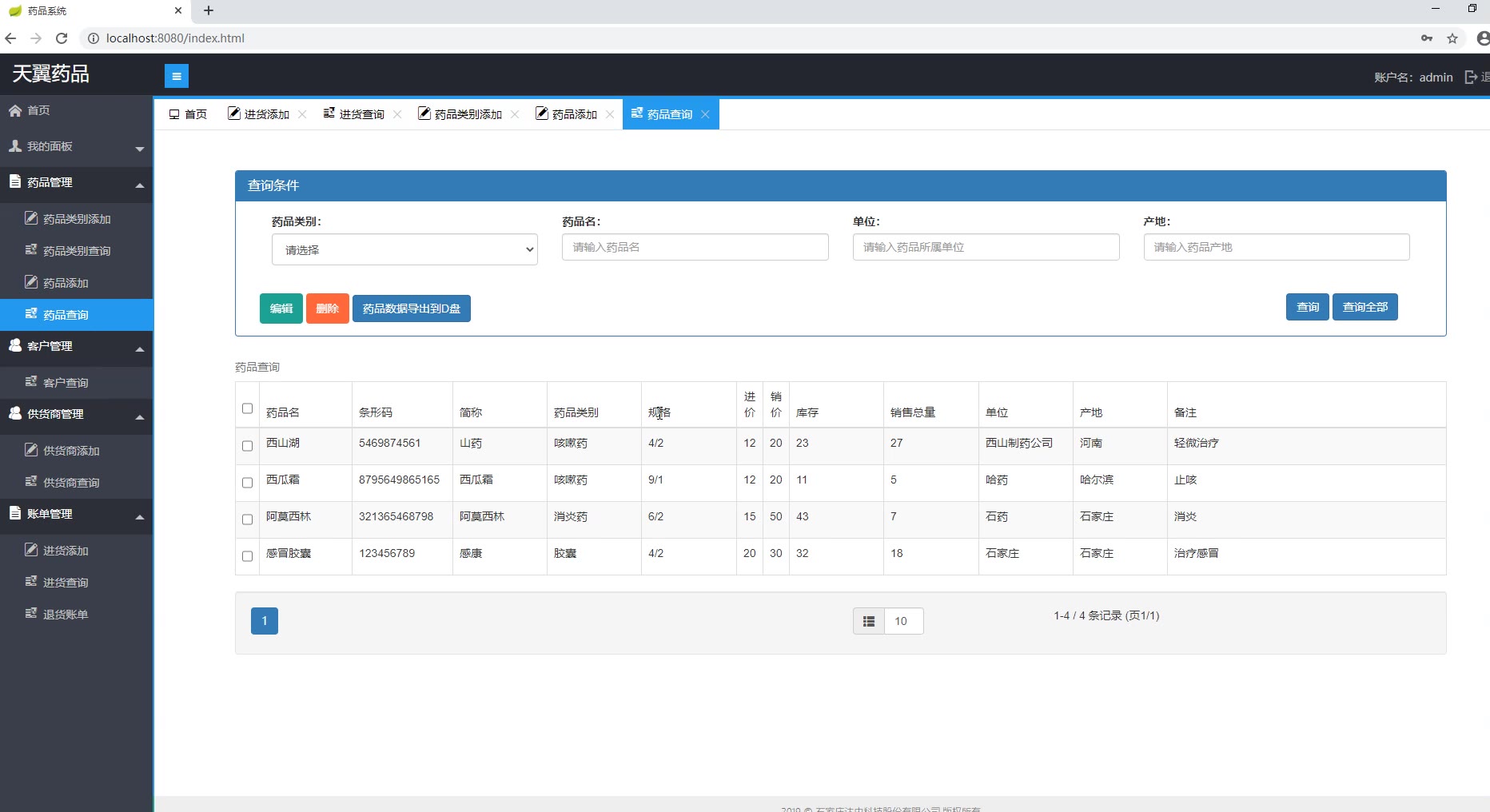The image size is (1490, 812).
Task: Bookmark this page with the star icon
Action: [x=1452, y=38]
